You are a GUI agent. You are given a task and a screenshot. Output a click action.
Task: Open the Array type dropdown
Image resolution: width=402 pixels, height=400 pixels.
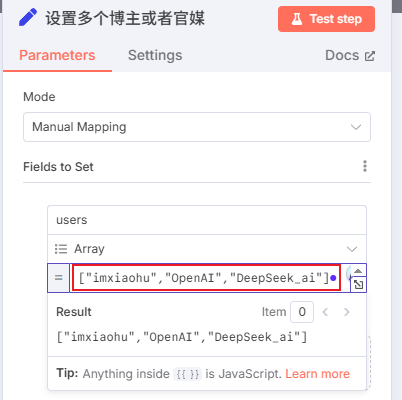coord(207,249)
